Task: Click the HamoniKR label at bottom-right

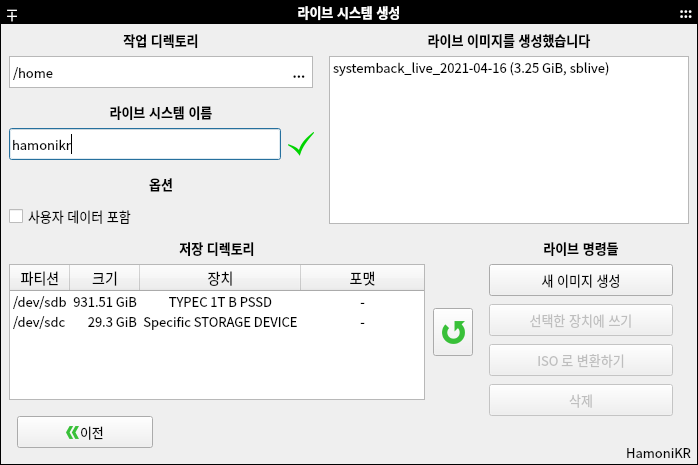Action: tap(658, 453)
